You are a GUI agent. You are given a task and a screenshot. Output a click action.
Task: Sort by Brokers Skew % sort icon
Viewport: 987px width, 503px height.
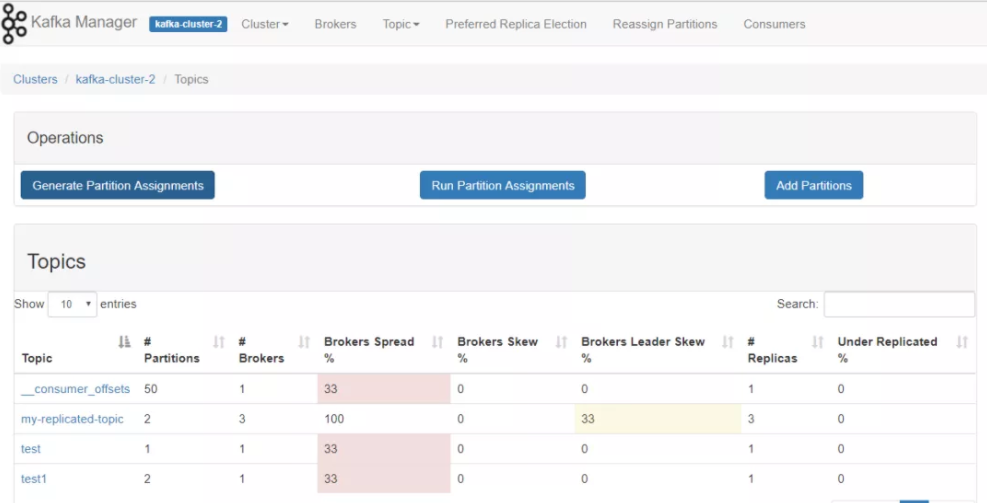pyautogui.click(x=561, y=342)
